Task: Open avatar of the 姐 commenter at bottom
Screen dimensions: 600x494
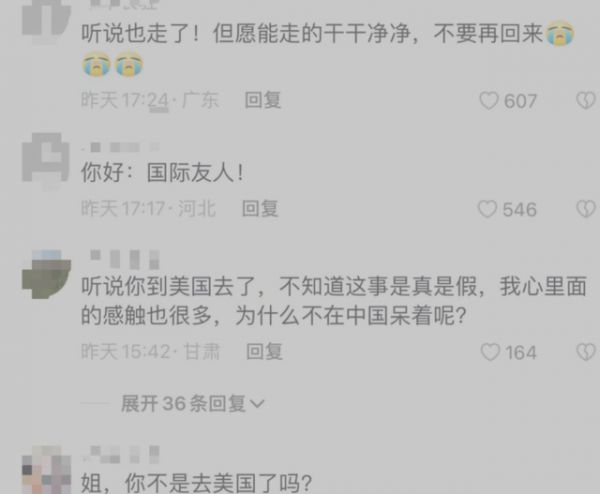Action: [x=46, y=470]
